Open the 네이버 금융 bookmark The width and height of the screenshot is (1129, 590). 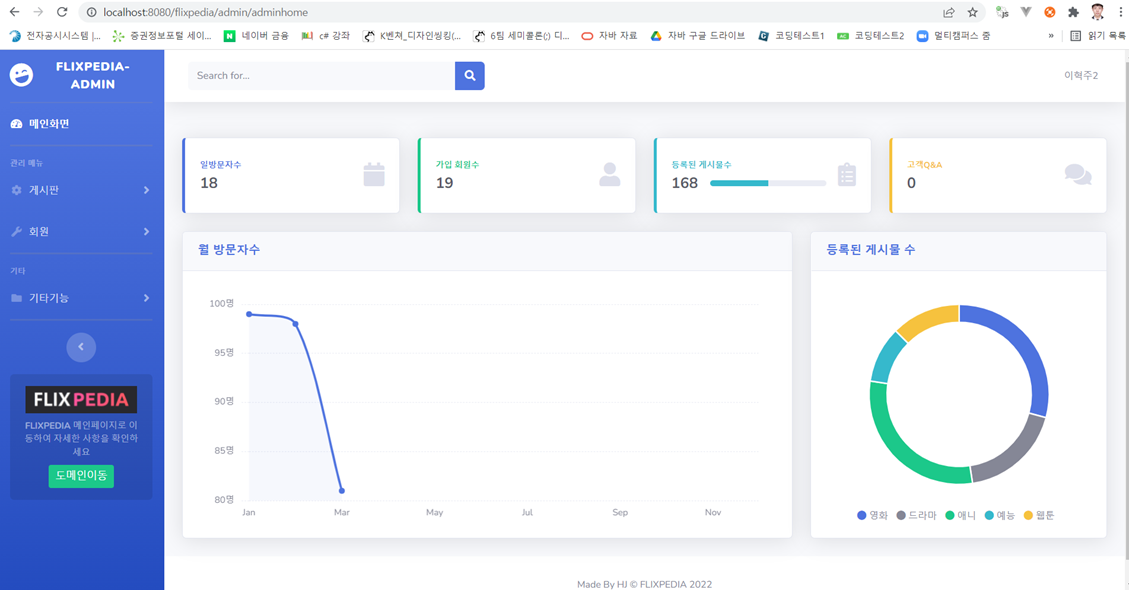point(256,35)
